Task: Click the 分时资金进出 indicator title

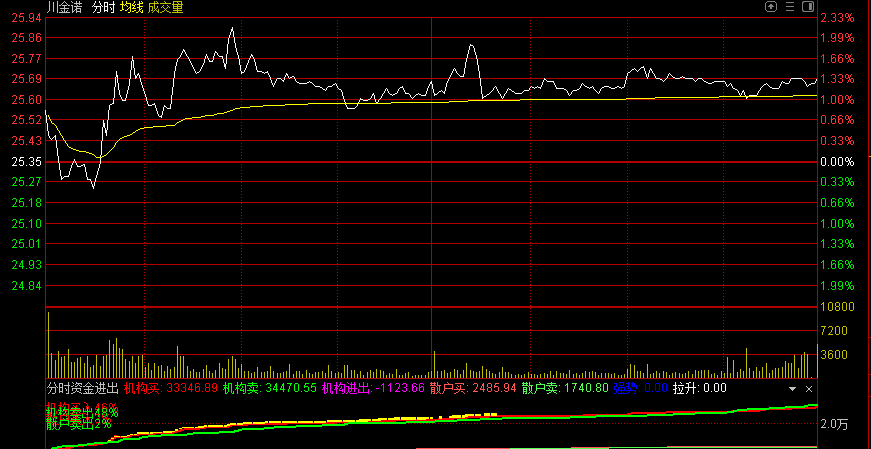Action: (82, 388)
